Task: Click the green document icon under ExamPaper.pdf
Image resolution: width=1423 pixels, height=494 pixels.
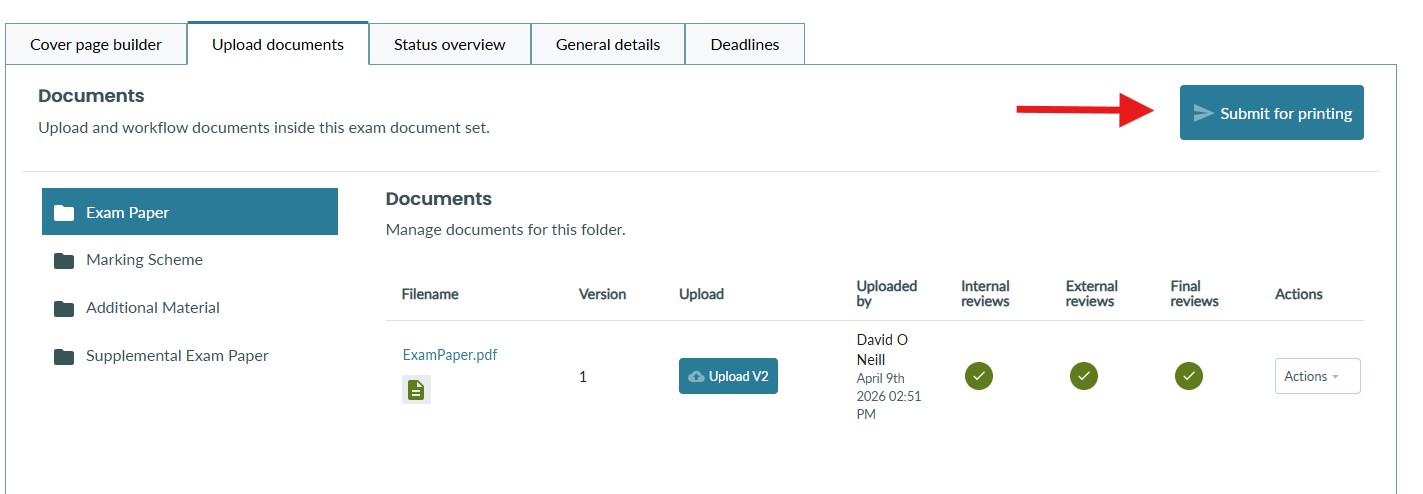Action: point(416,390)
